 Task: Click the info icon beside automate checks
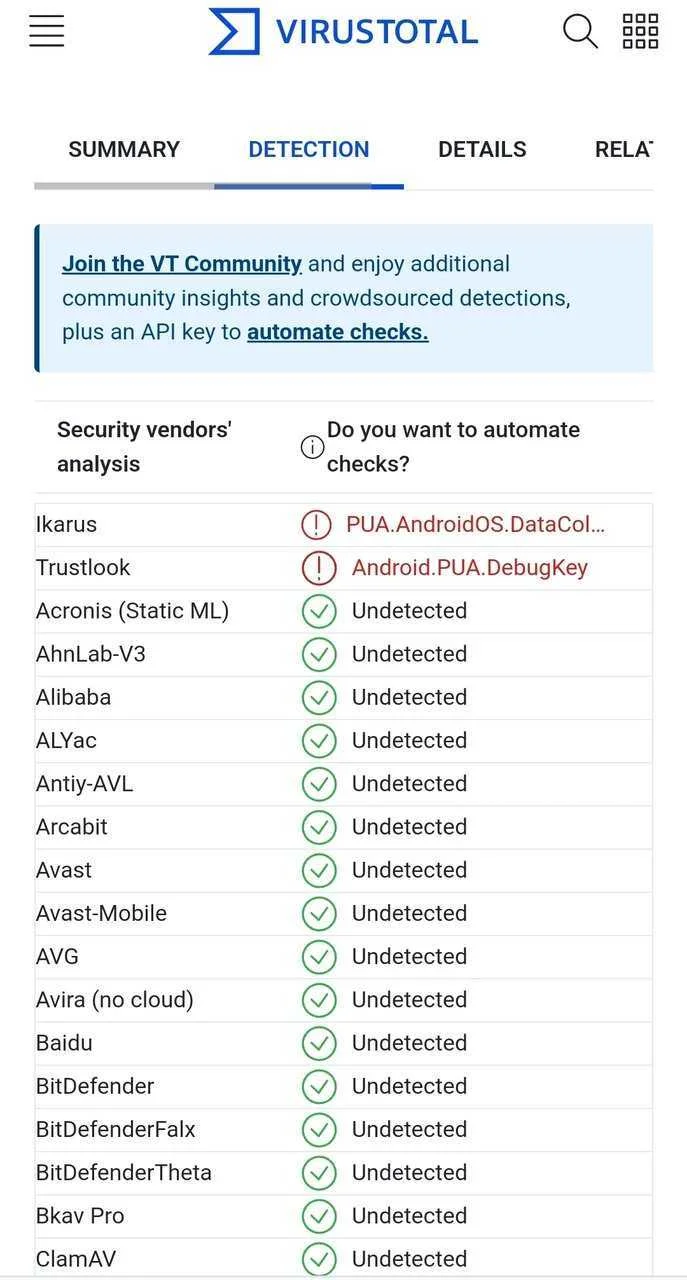tap(312, 447)
